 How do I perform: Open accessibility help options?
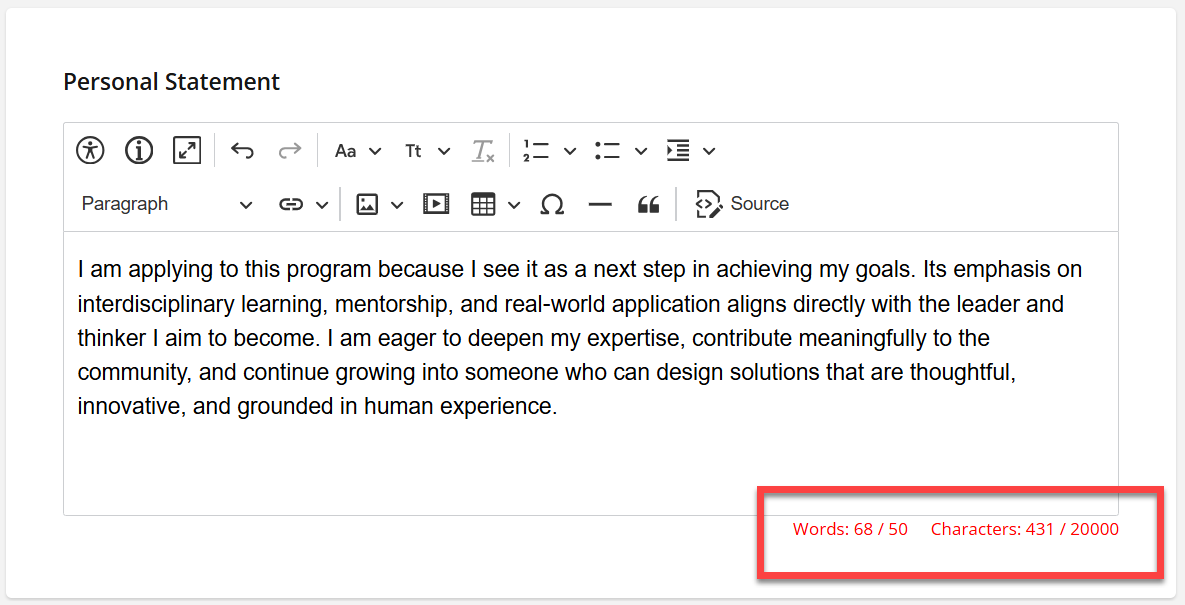pos(89,150)
